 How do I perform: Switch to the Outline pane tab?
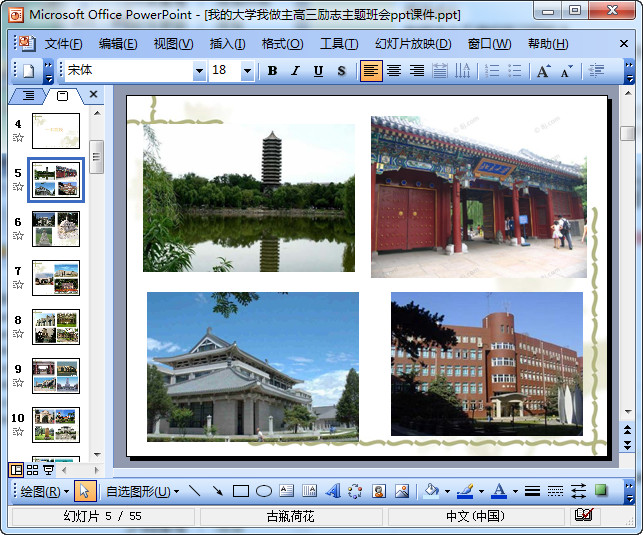(28, 96)
